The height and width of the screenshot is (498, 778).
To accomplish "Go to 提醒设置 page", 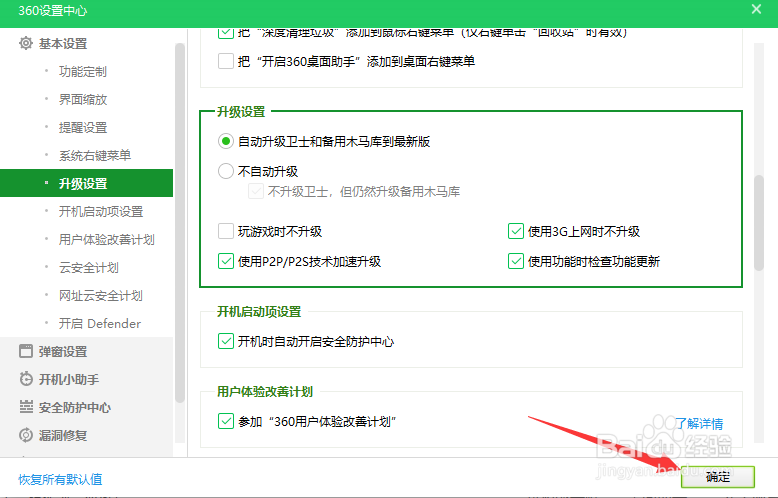I will pos(82,127).
